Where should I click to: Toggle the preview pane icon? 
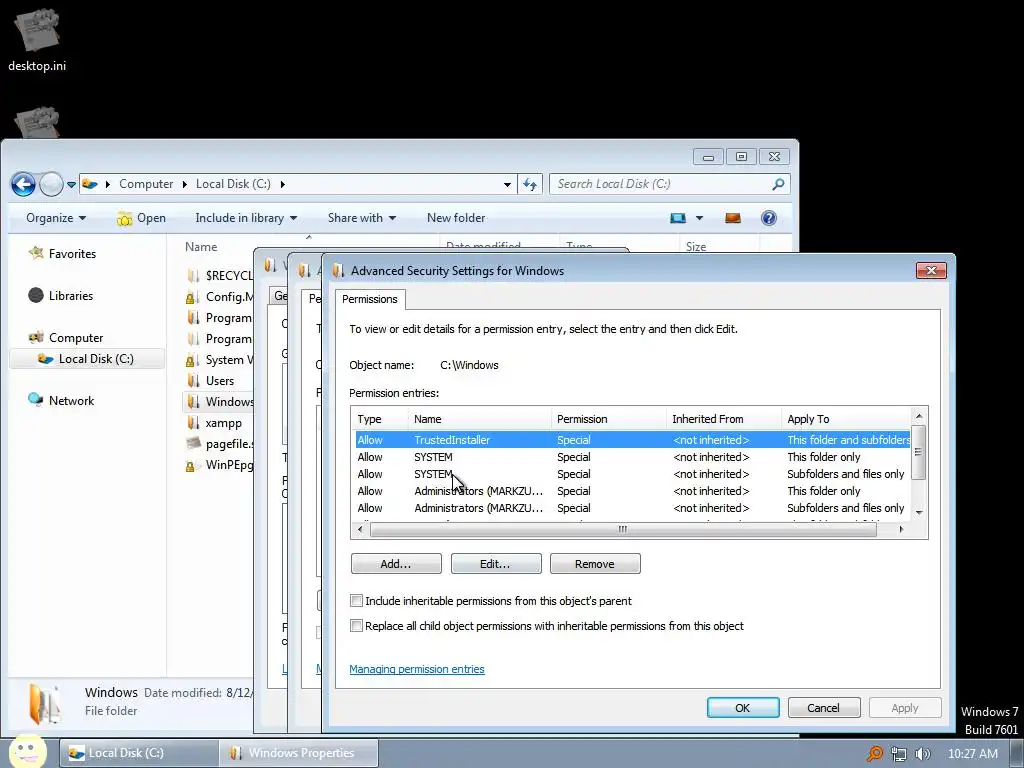click(x=733, y=218)
